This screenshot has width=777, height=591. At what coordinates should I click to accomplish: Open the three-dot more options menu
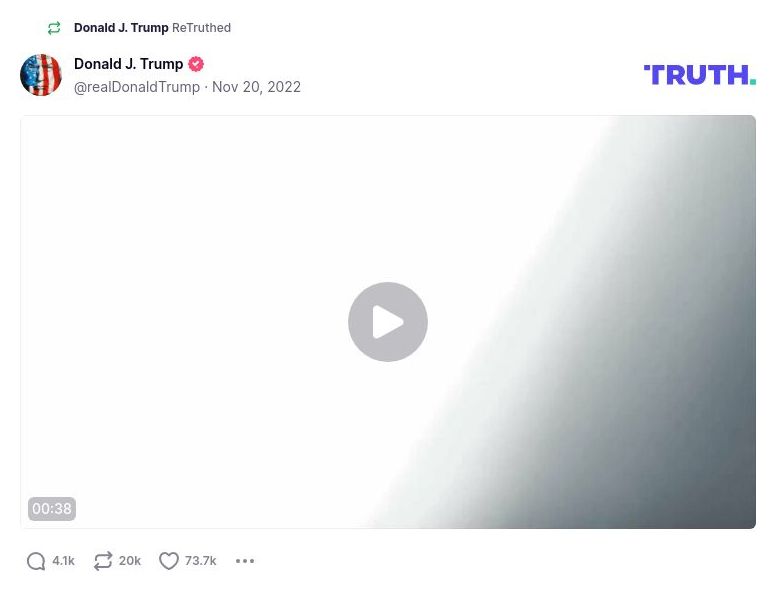tap(245, 561)
